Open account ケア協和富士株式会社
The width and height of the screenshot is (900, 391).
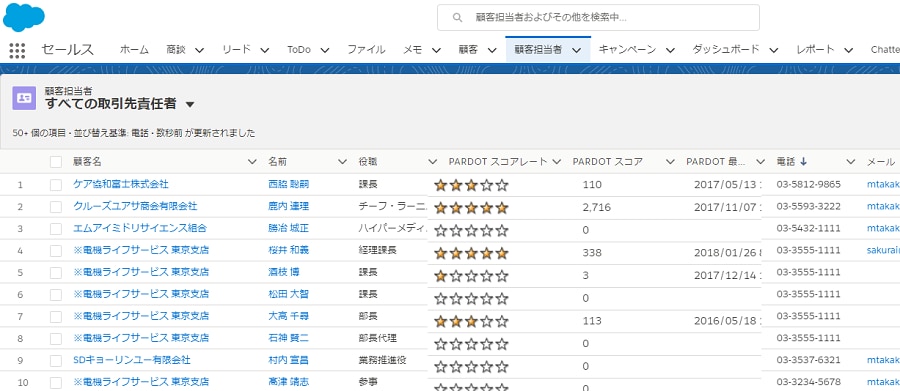(121, 184)
